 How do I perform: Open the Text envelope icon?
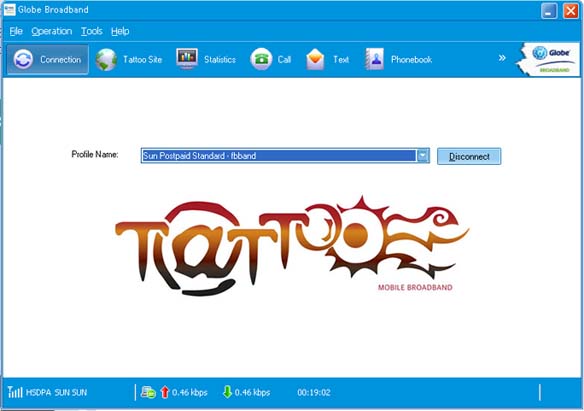(315, 59)
